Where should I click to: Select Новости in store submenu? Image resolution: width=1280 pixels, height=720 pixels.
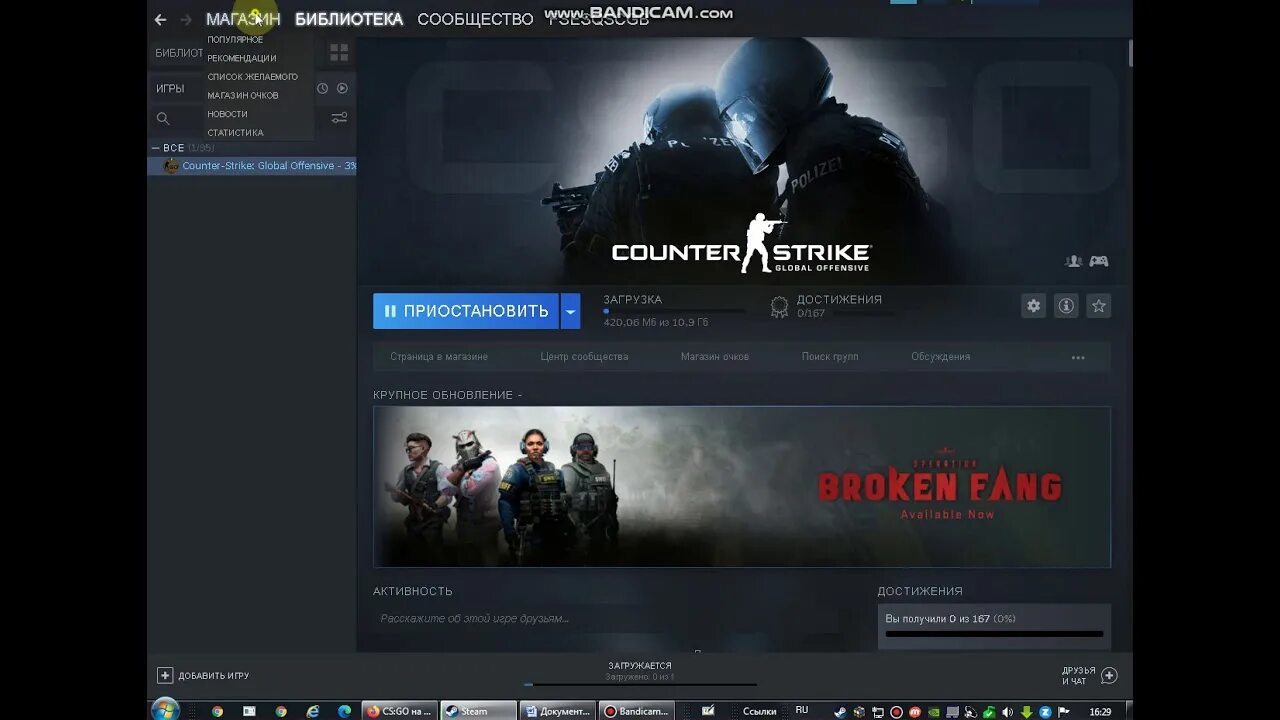point(227,114)
